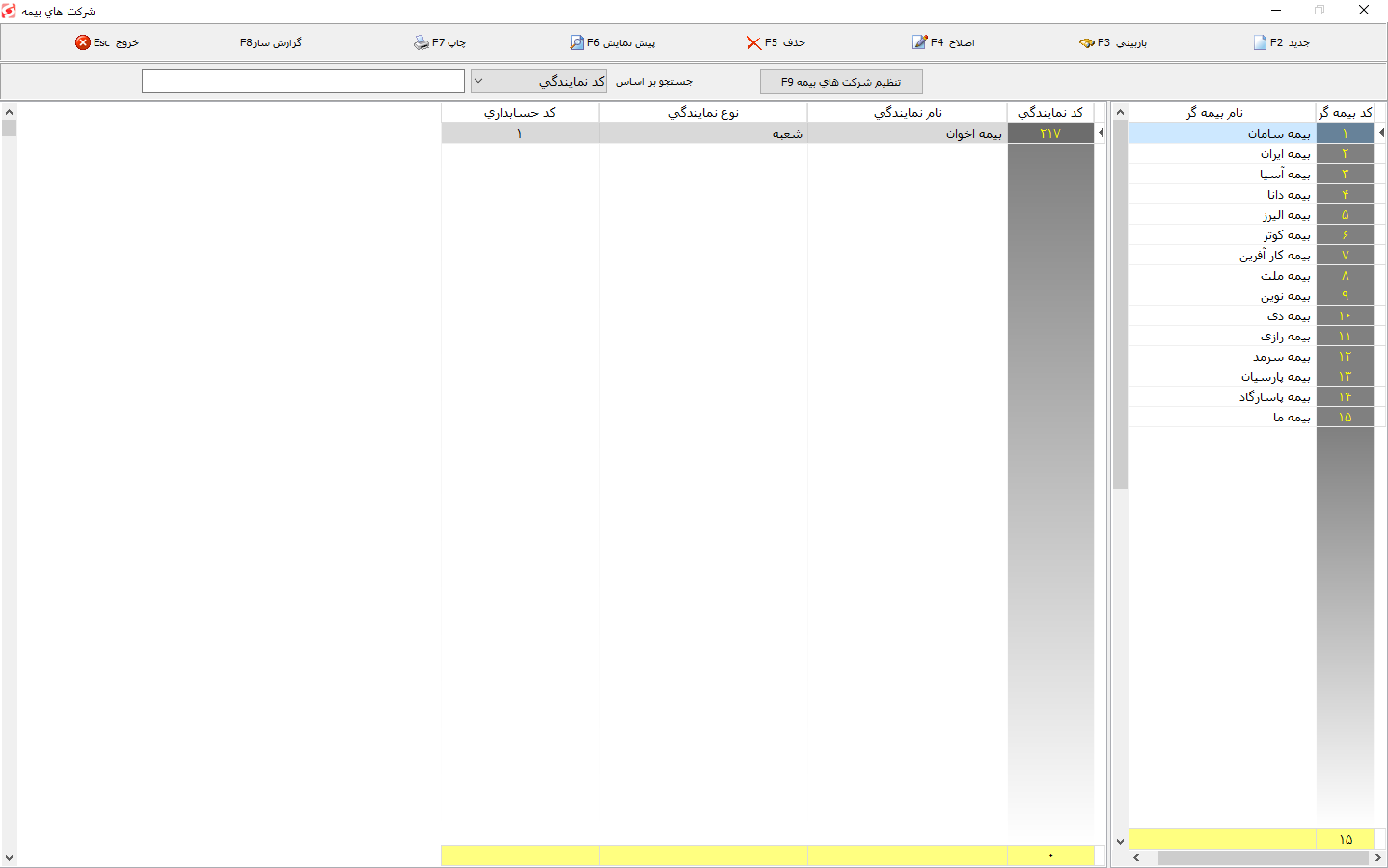Click the insurance companies settings F9 button

tap(841, 82)
